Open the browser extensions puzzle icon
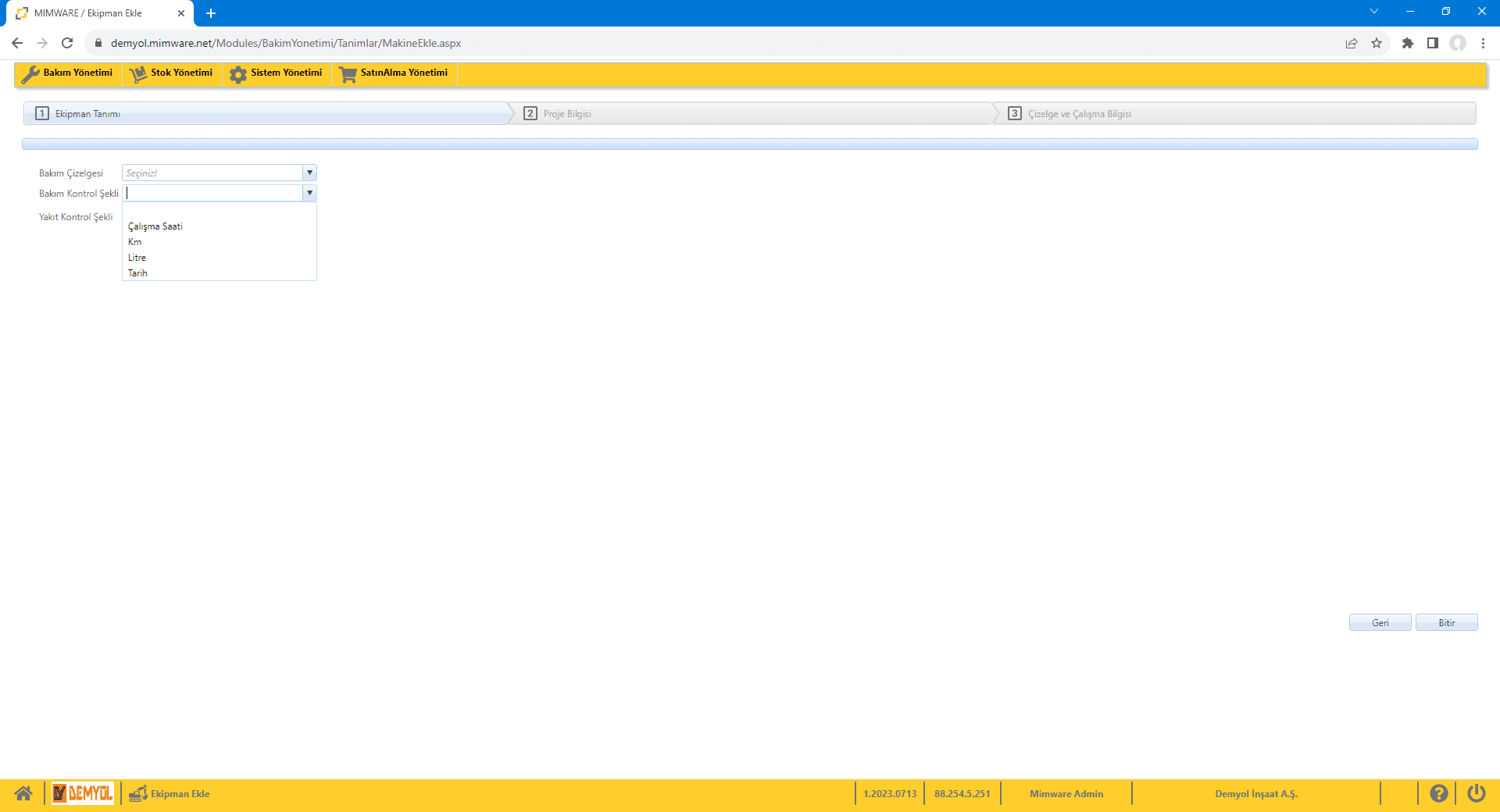1500x812 pixels. click(x=1407, y=43)
